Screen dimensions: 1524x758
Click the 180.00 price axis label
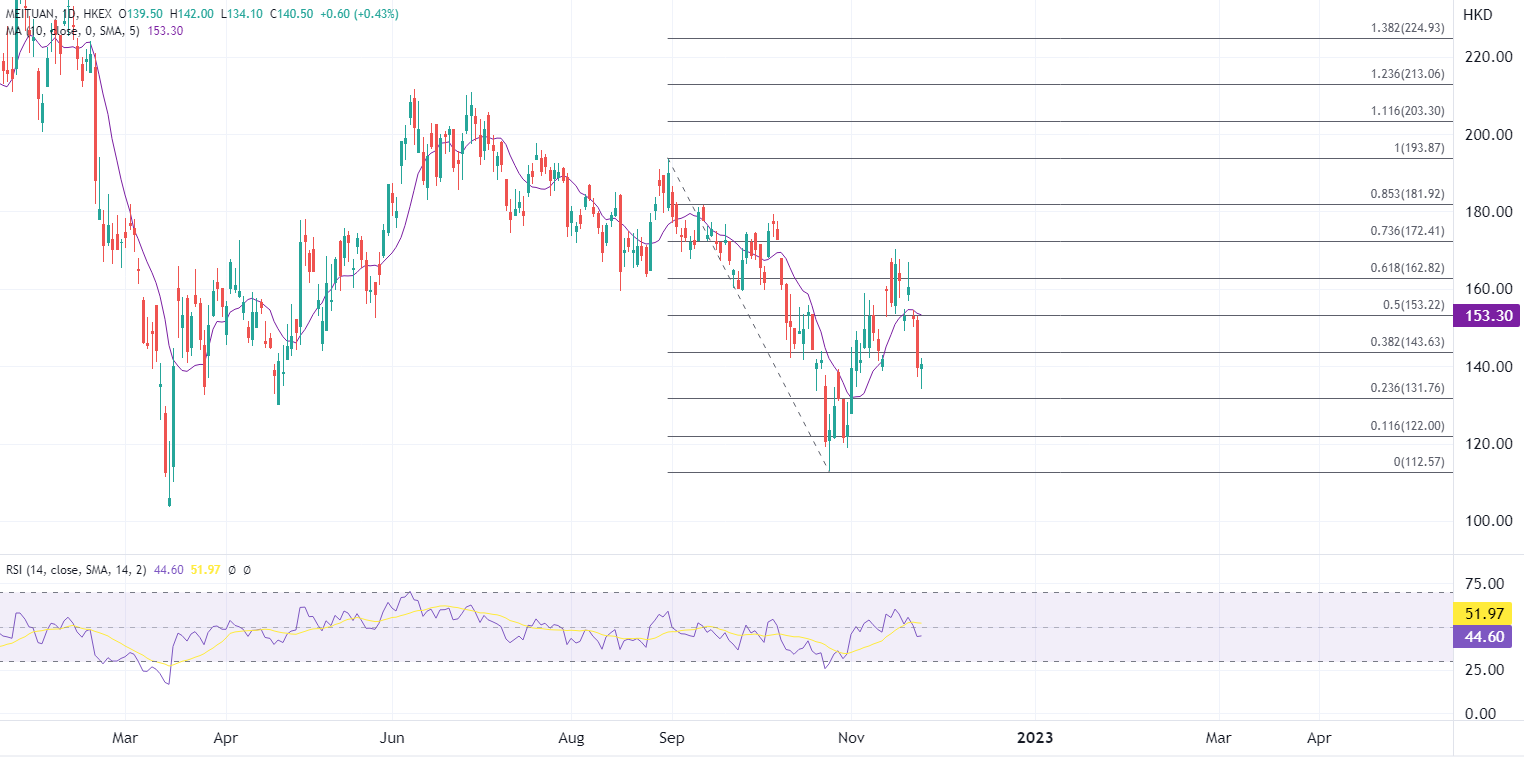(x=1488, y=212)
